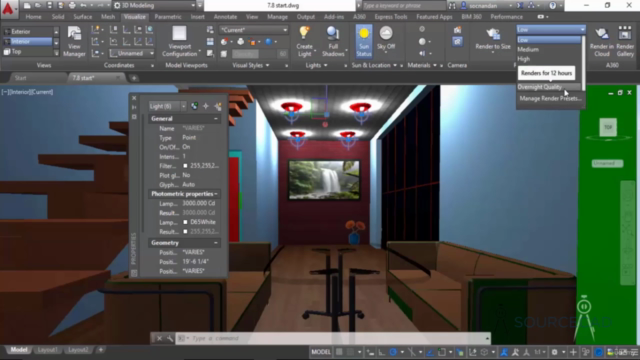The width and height of the screenshot is (640, 360).
Task: Click the Quick Select icon in Properties palette
Action: (218, 107)
